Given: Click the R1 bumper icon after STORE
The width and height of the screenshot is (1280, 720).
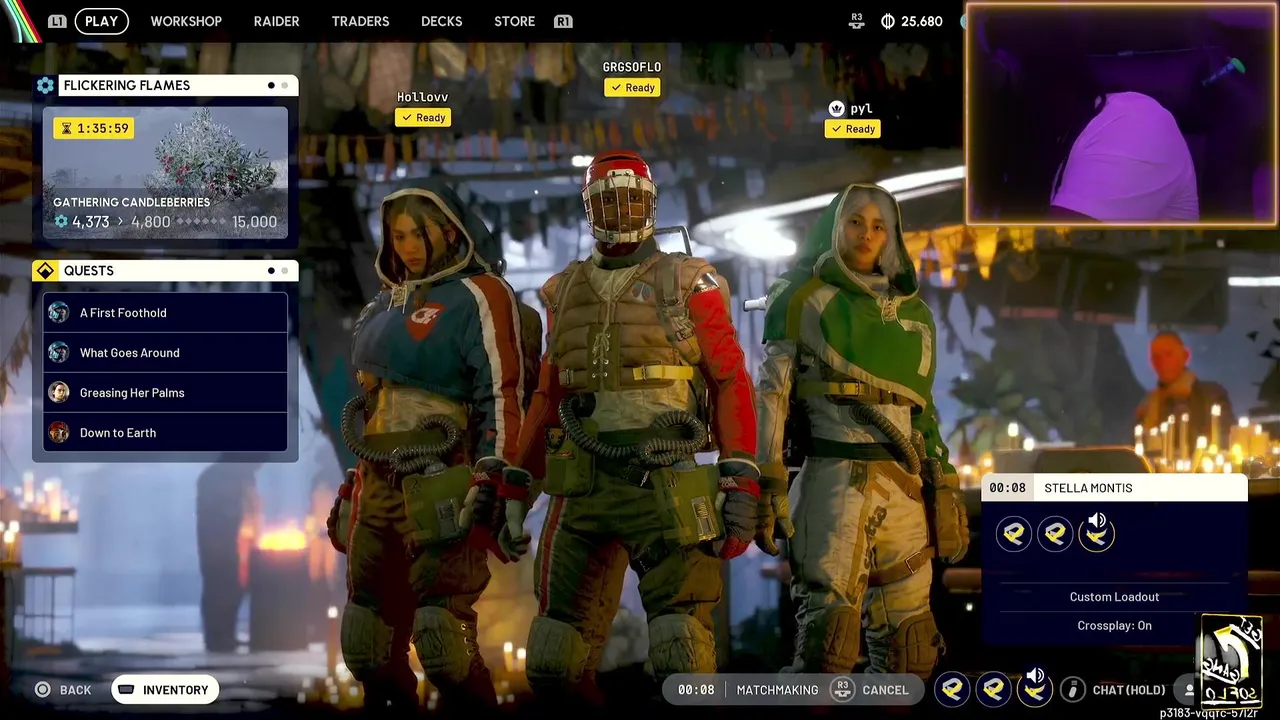Looking at the screenshot, I should click(x=563, y=21).
